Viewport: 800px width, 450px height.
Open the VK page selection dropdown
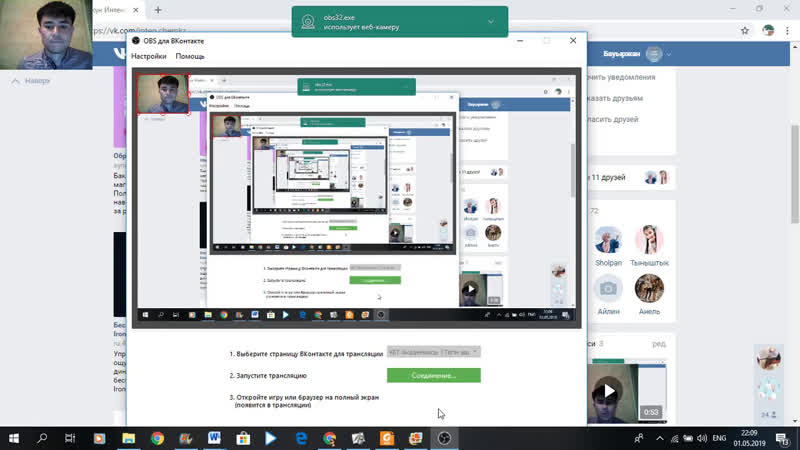coord(431,352)
